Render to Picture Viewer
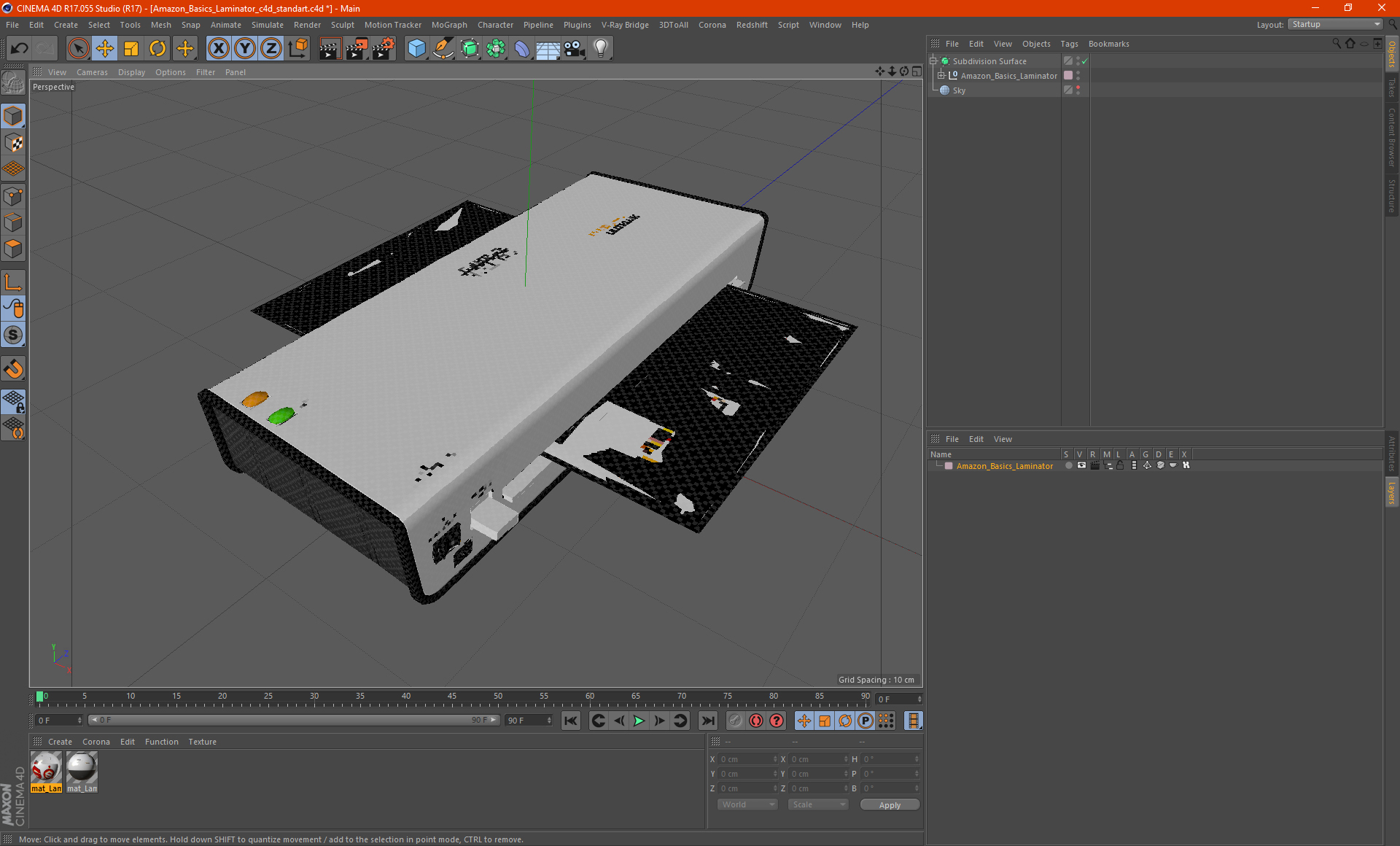1400x846 pixels. [357, 49]
